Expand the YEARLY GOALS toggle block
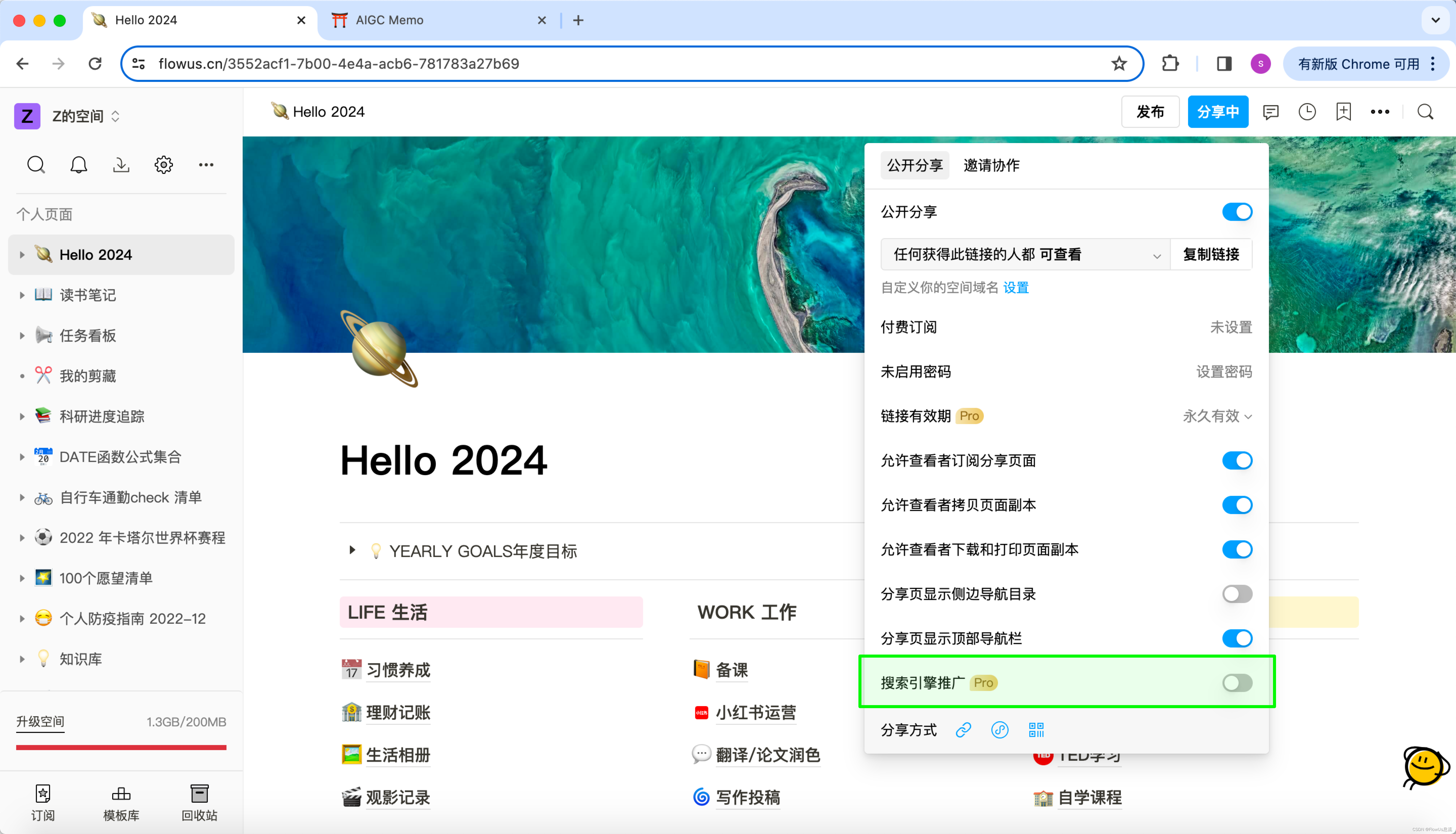1456x834 pixels. pyautogui.click(x=352, y=550)
